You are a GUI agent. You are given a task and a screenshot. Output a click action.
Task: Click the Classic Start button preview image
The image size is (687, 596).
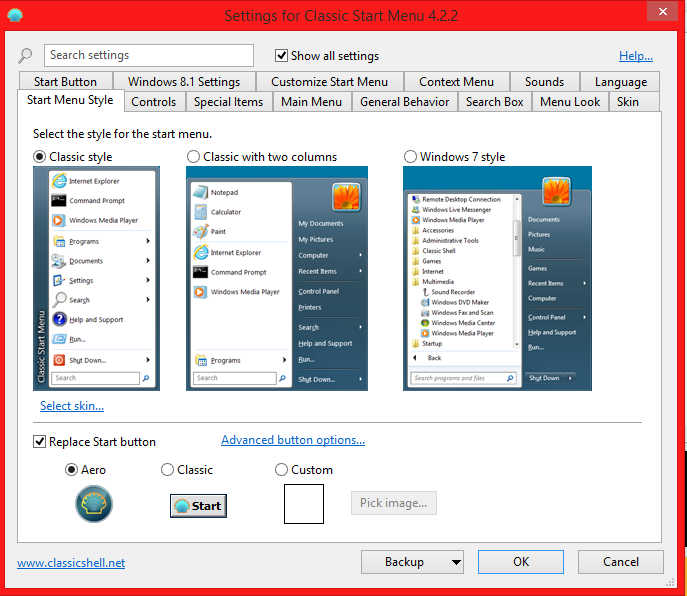tap(198, 506)
